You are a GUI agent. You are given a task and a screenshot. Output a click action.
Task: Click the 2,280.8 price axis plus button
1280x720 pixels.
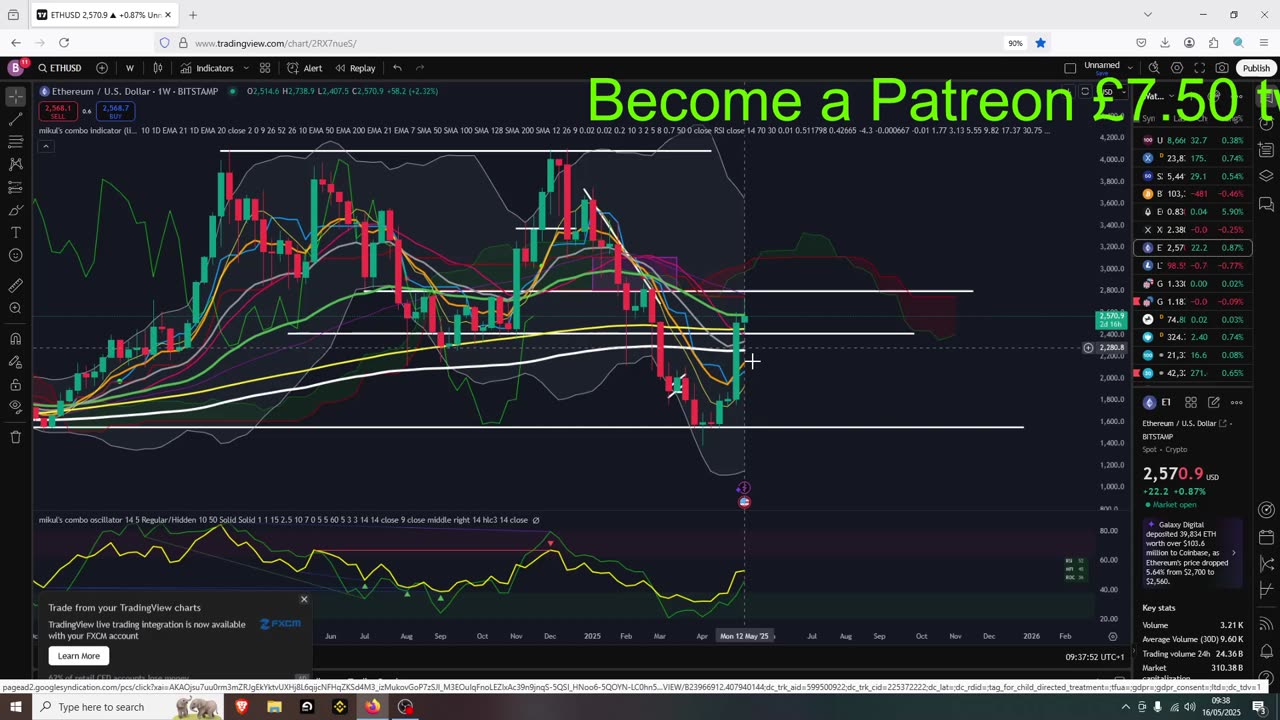click(1088, 348)
